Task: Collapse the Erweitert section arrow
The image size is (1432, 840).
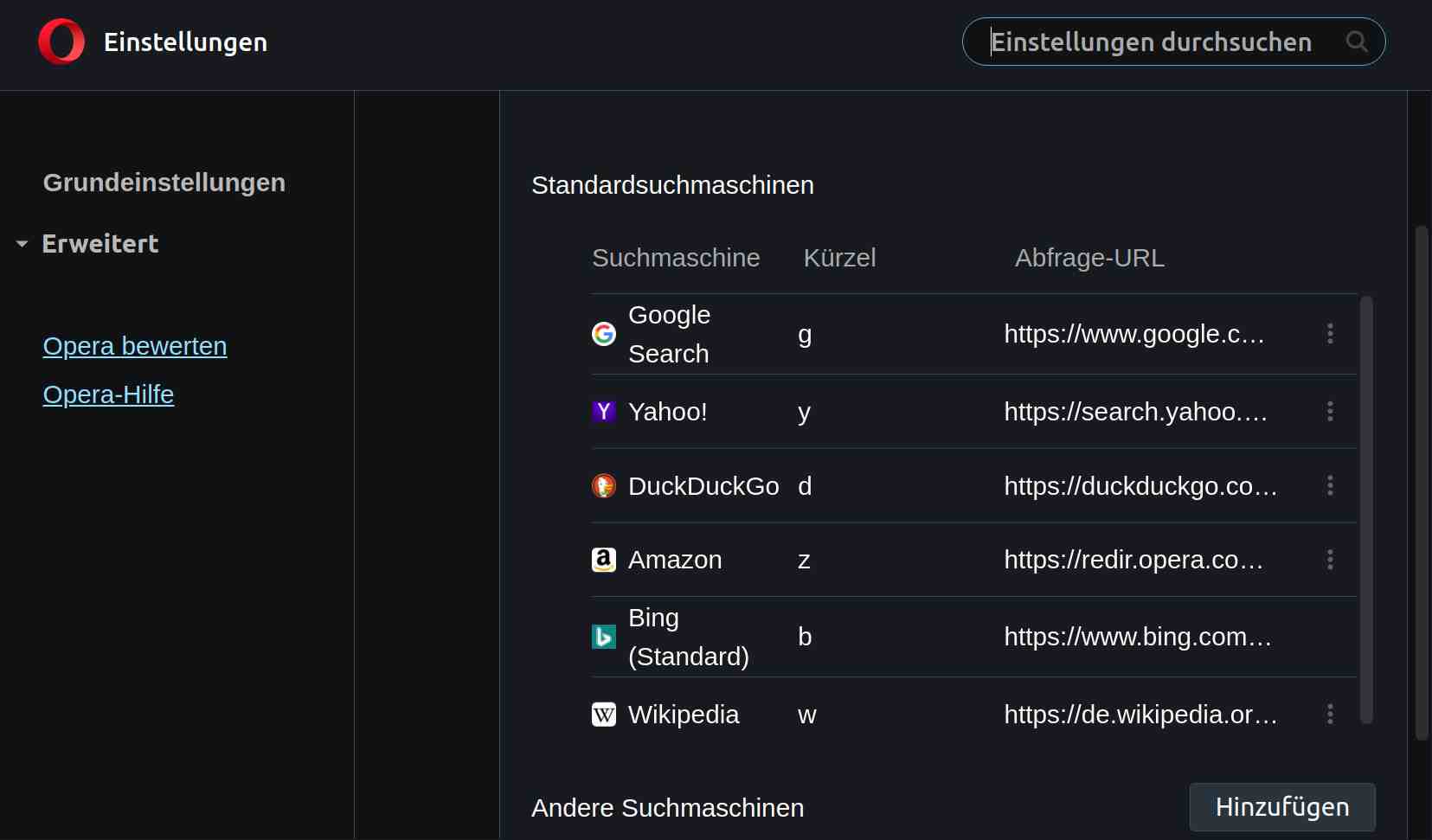Action: (x=22, y=244)
